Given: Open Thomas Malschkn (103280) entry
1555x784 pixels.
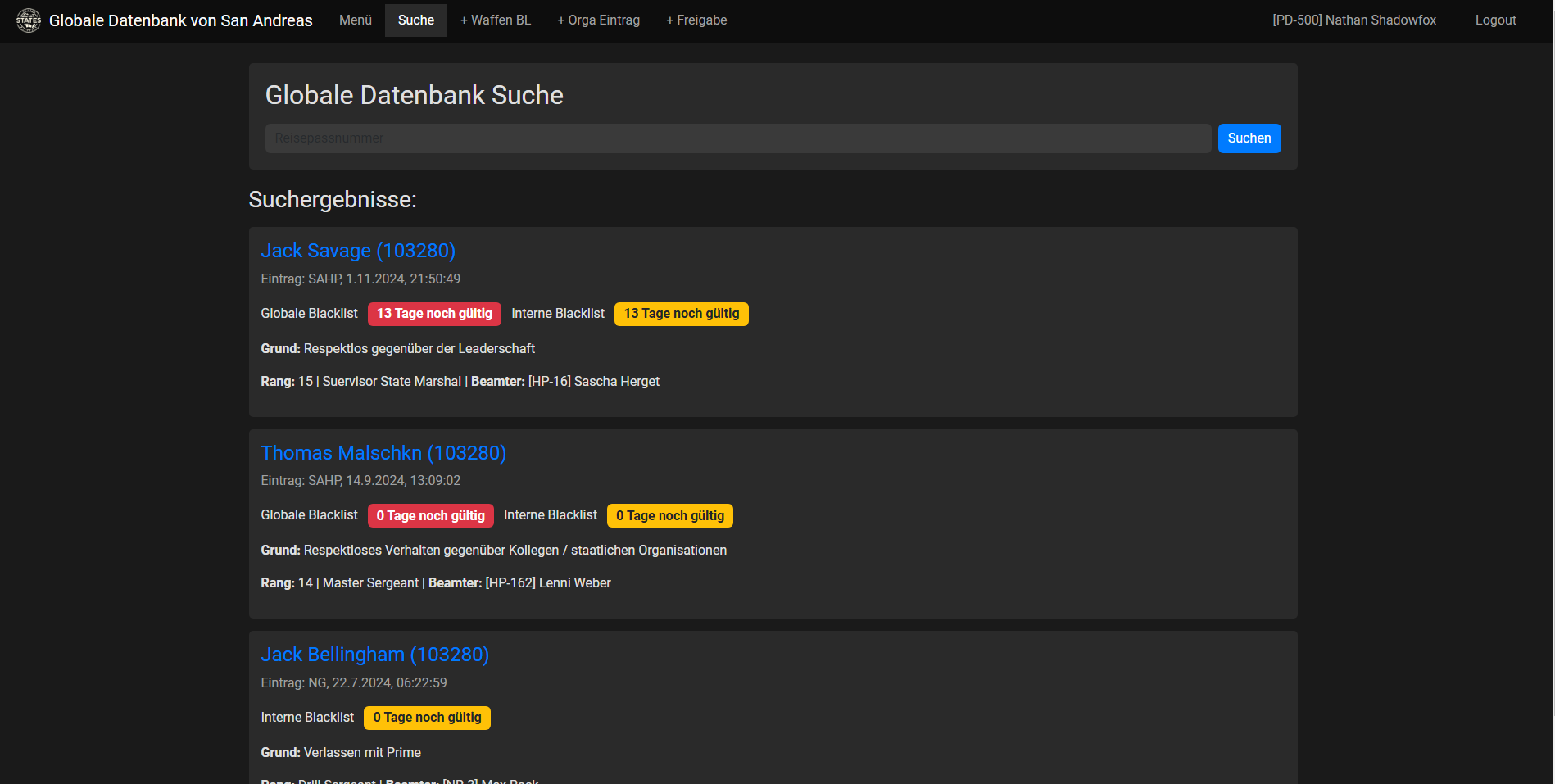Looking at the screenshot, I should [x=383, y=453].
